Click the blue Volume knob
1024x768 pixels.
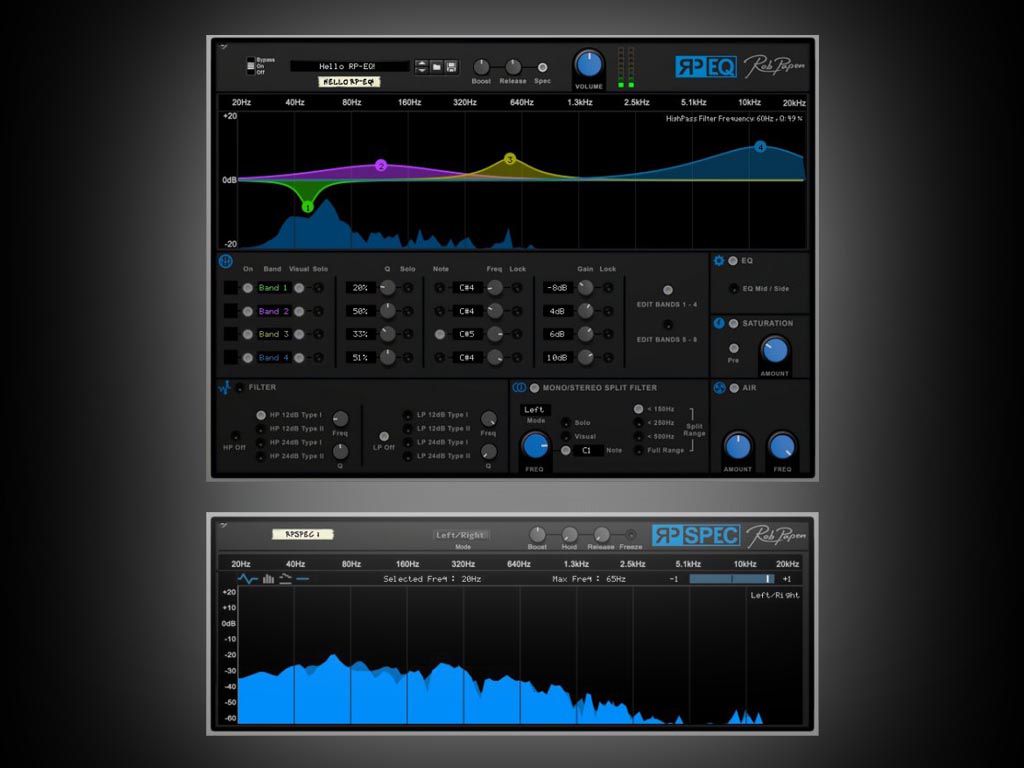click(588, 65)
